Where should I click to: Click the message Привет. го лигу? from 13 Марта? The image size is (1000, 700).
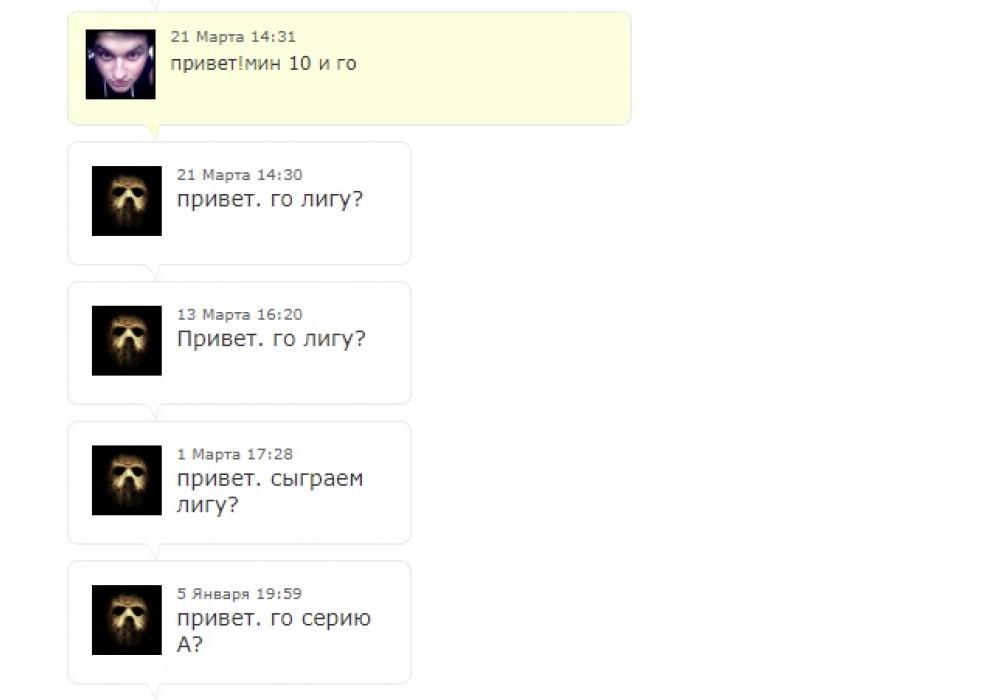(271, 339)
